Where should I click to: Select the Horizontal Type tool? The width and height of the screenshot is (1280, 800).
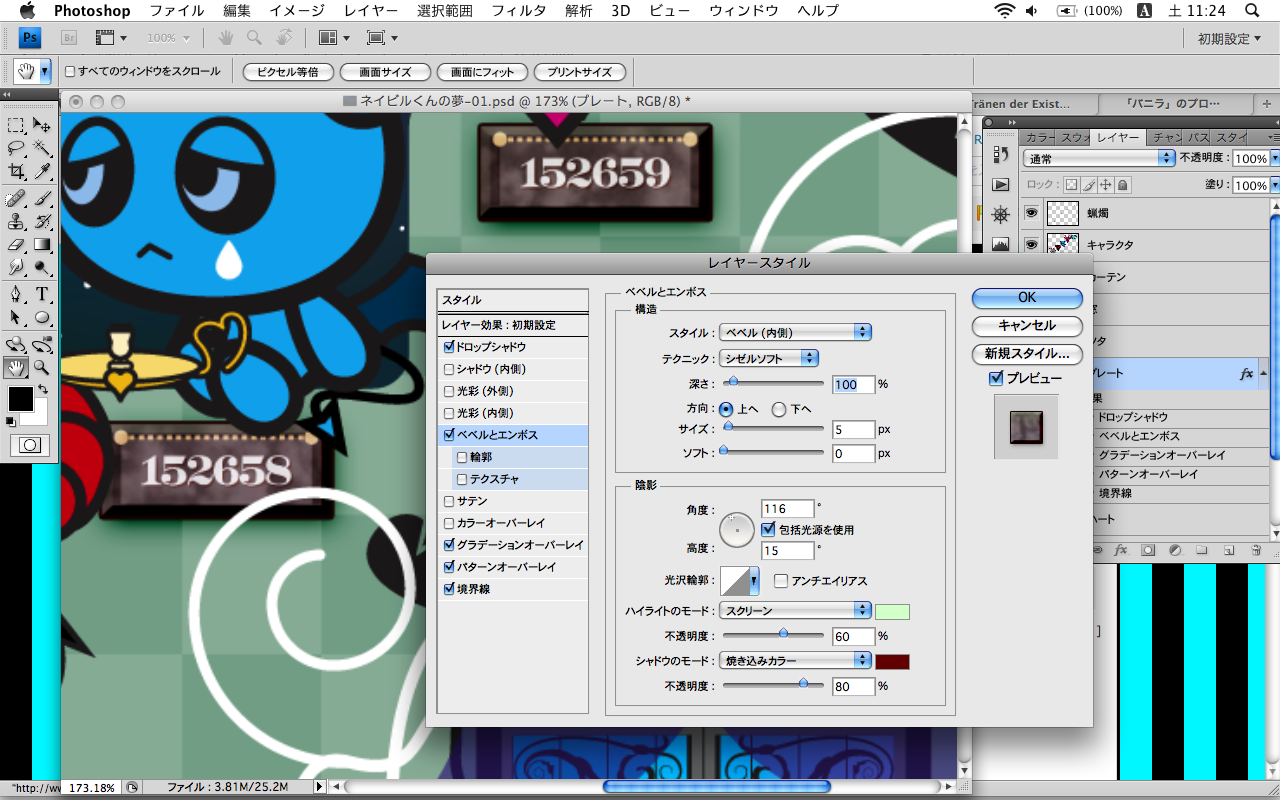pos(42,294)
